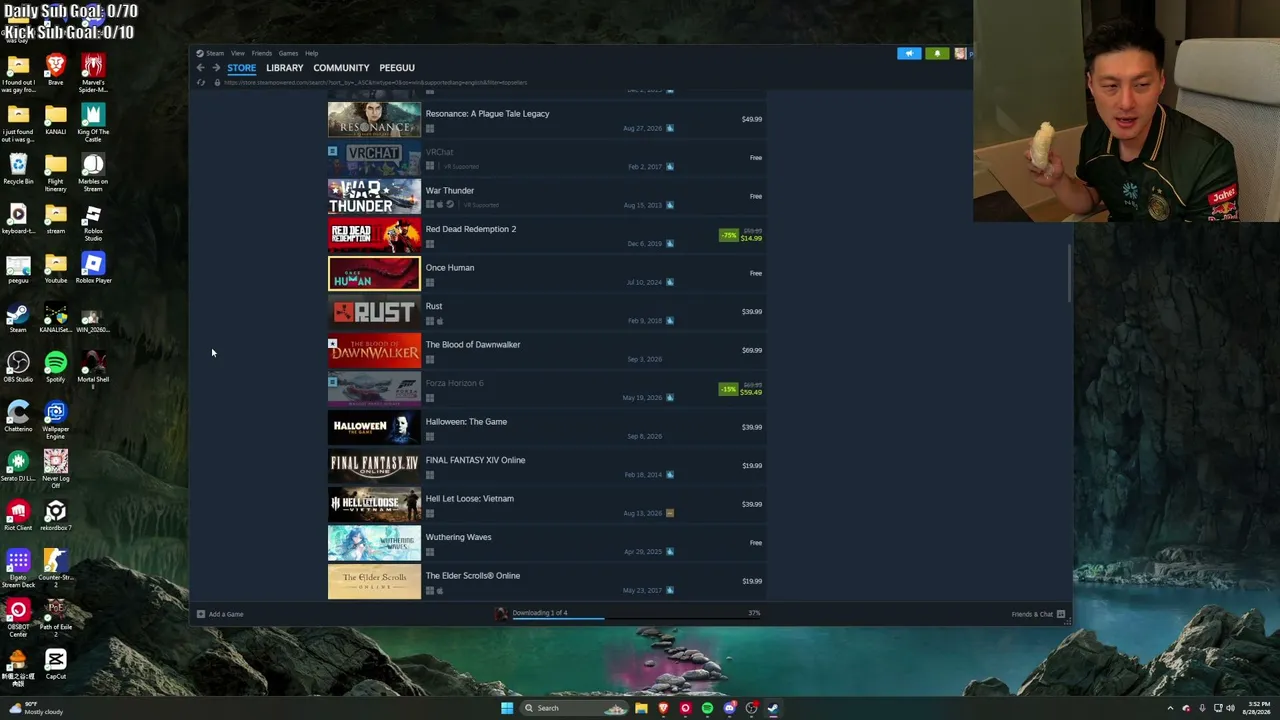Select the Spotify desktop shortcut

pos(55,367)
